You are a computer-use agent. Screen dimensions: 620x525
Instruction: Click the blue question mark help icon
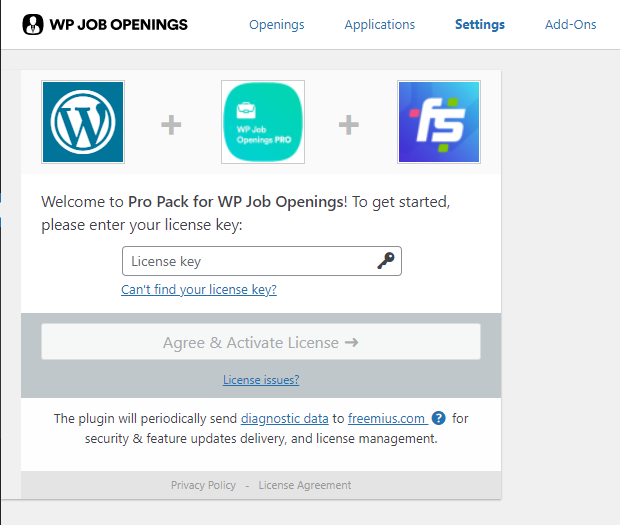[x=439, y=418]
